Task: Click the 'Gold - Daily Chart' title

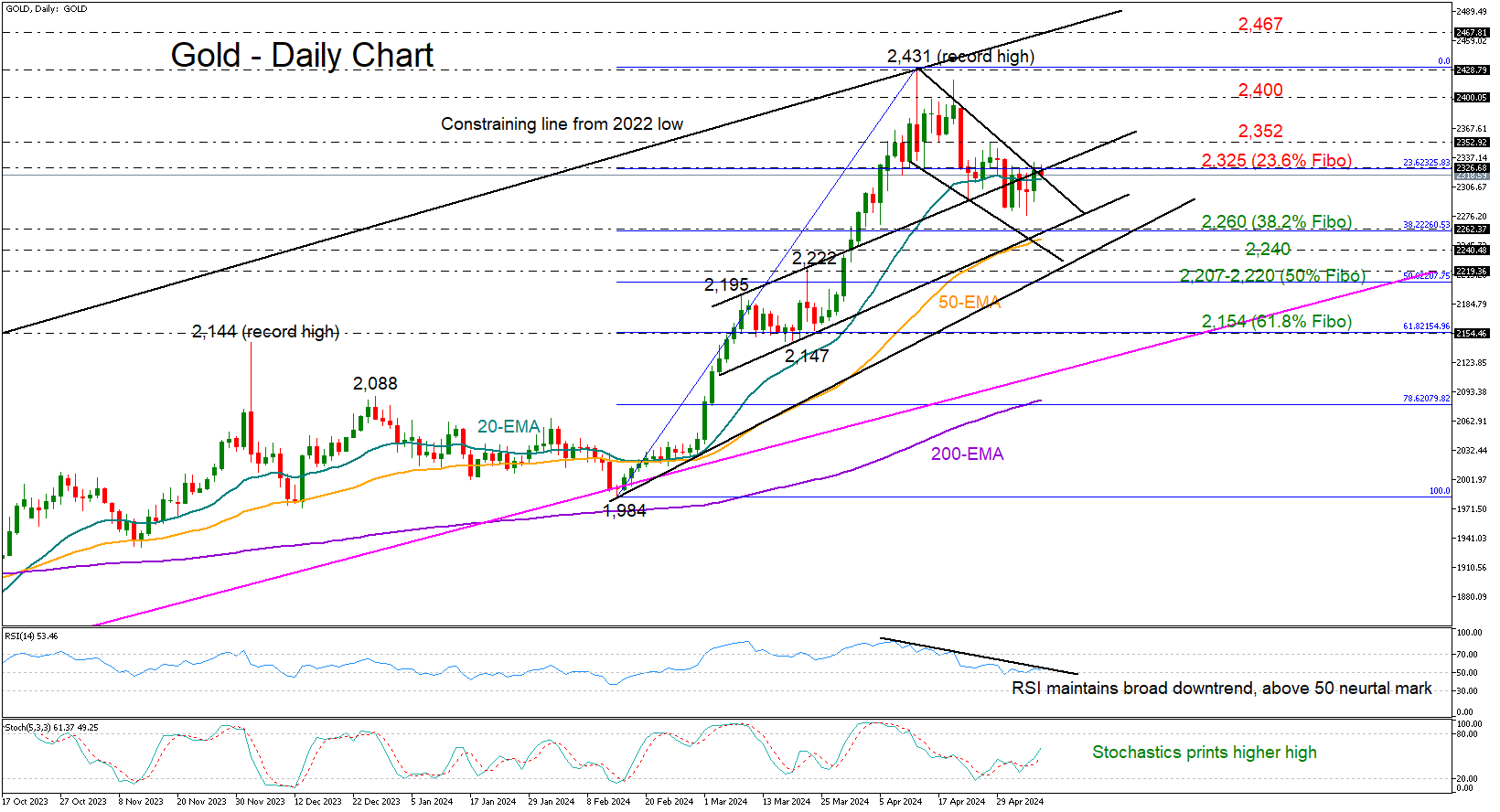Action: click(302, 56)
